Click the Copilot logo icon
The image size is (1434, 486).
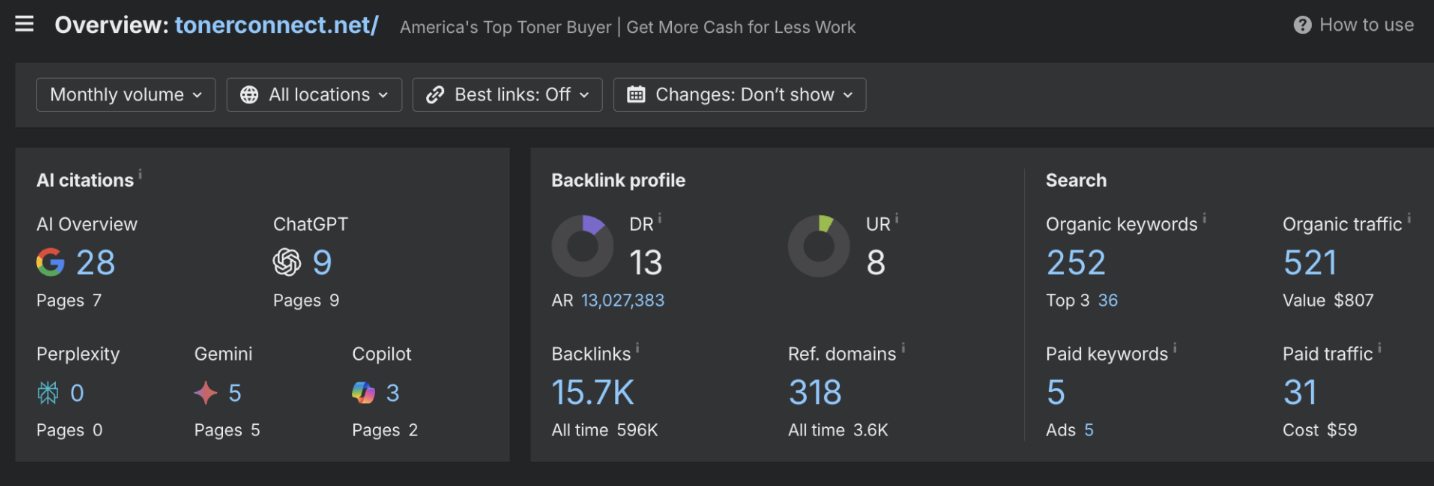(x=363, y=393)
